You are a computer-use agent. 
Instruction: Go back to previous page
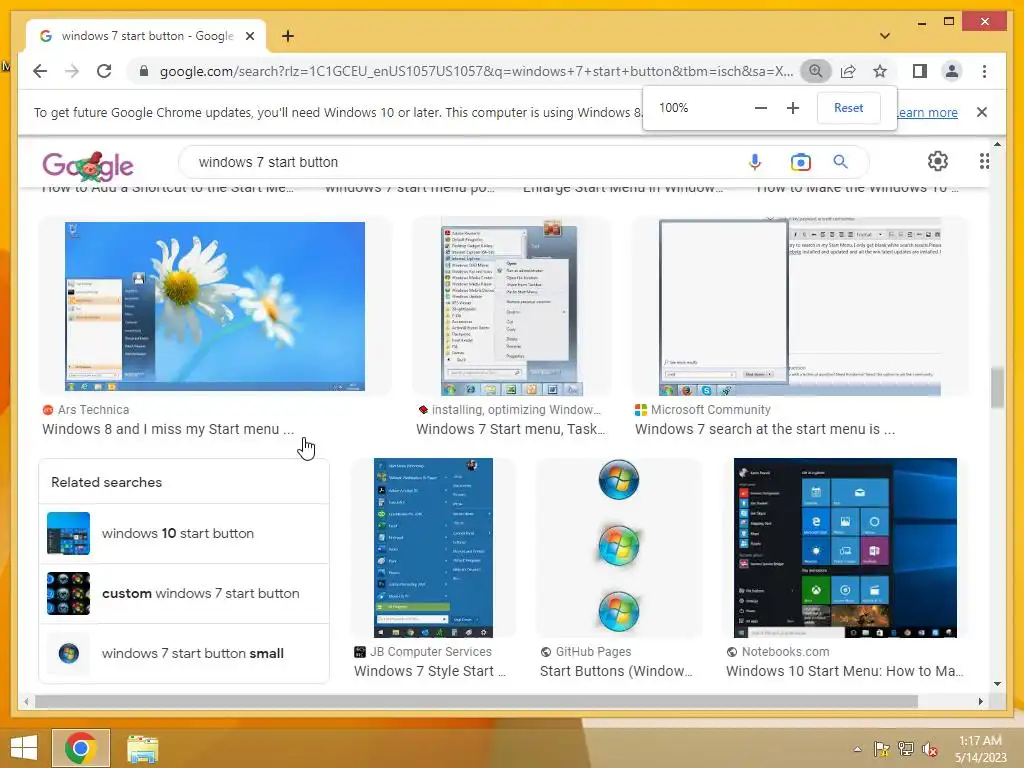pos(40,71)
